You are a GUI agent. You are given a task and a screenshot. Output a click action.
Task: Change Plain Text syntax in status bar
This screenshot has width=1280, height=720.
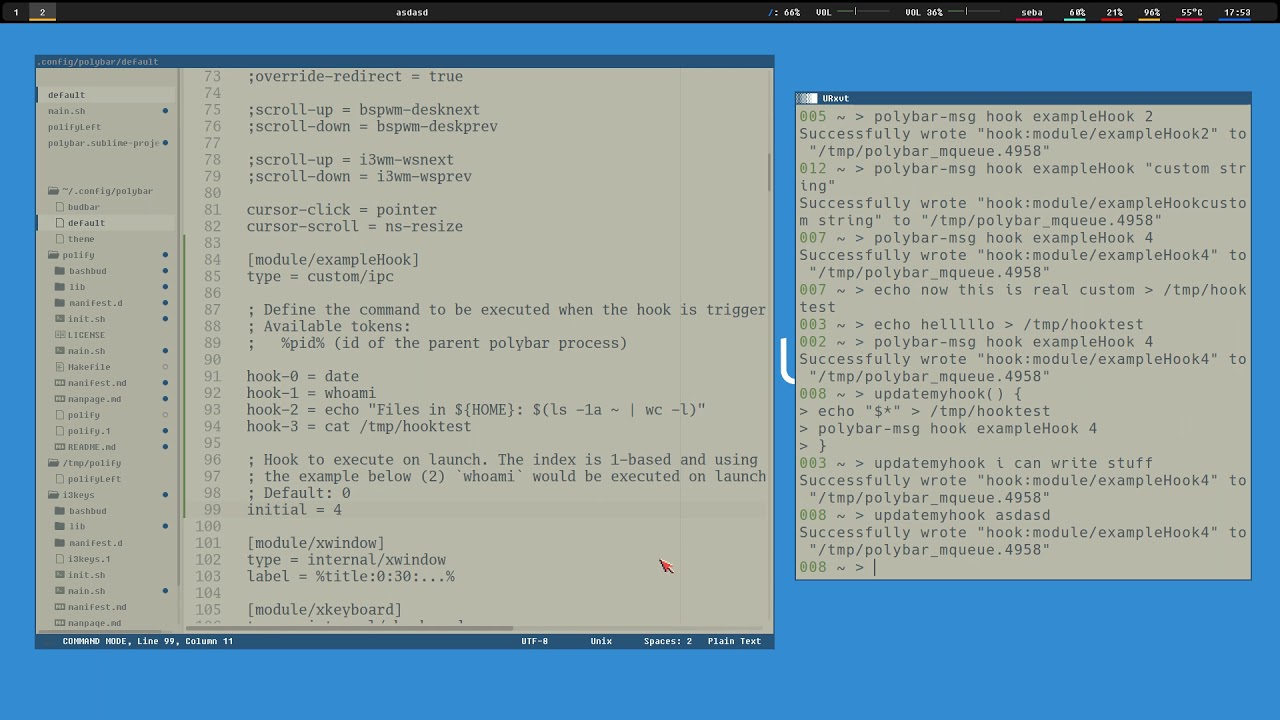734,641
